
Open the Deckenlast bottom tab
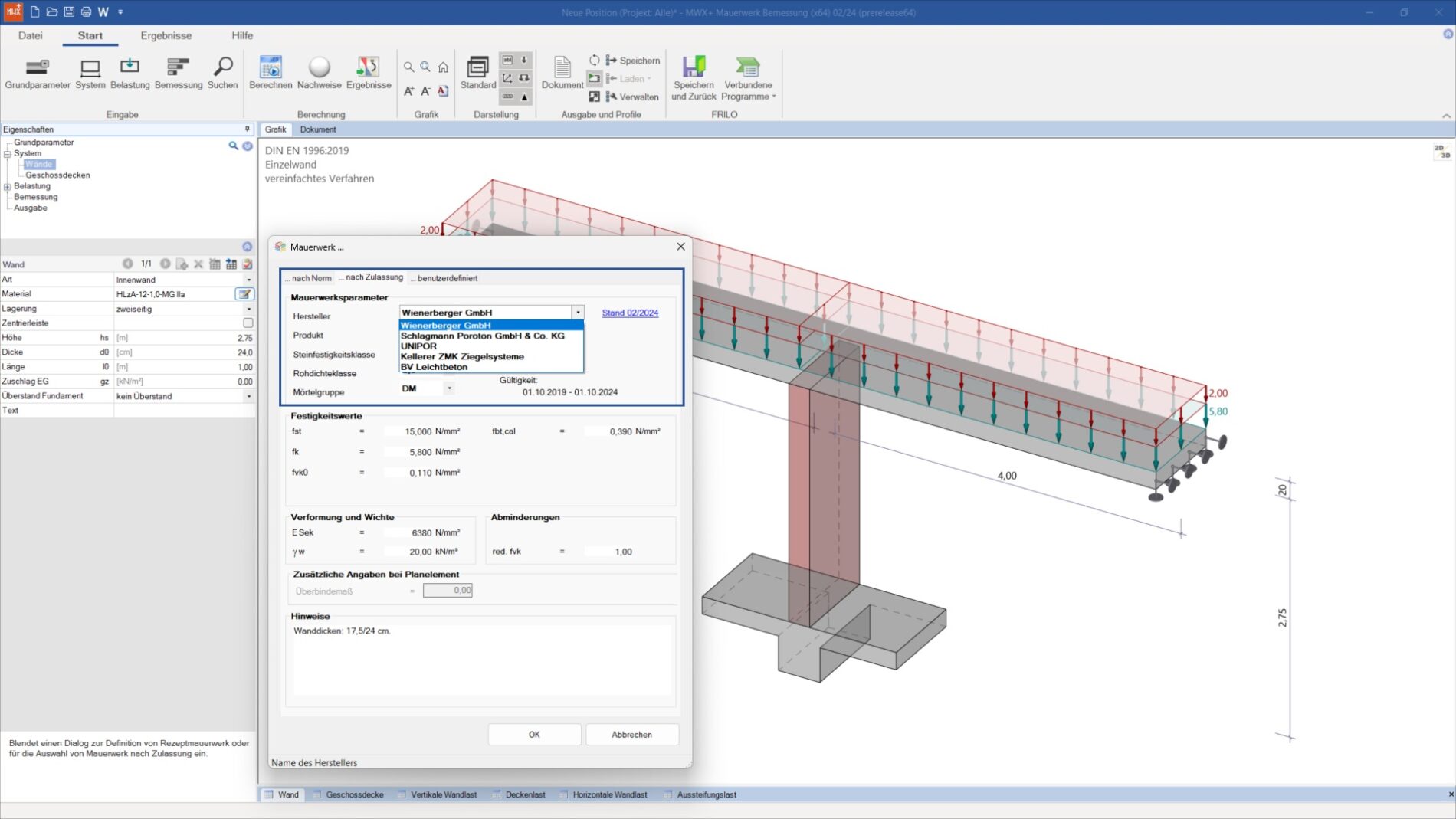518,794
